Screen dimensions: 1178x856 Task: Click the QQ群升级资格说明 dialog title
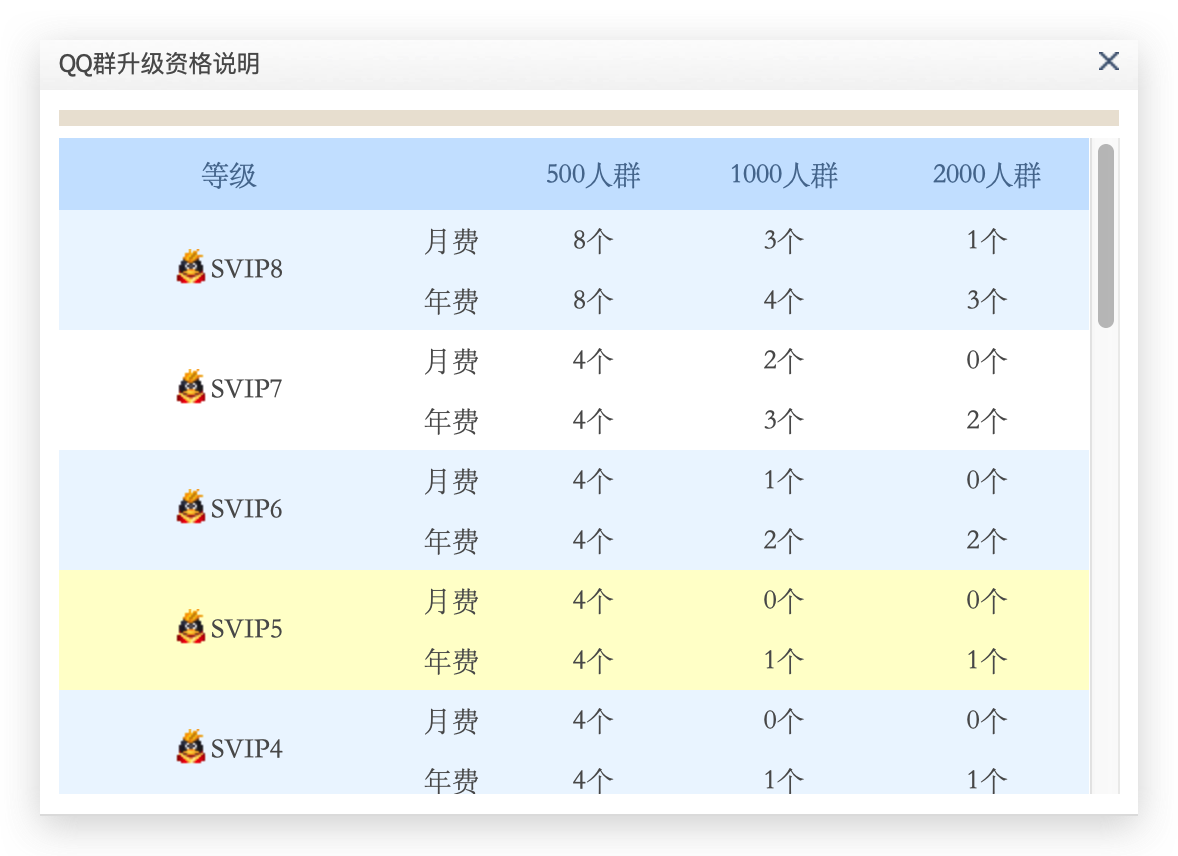(x=159, y=64)
